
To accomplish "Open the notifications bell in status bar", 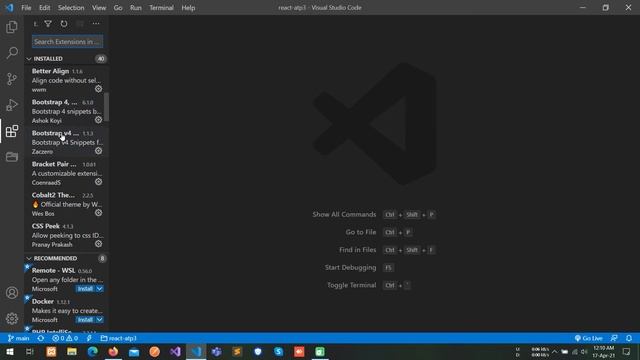I will click(629, 338).
